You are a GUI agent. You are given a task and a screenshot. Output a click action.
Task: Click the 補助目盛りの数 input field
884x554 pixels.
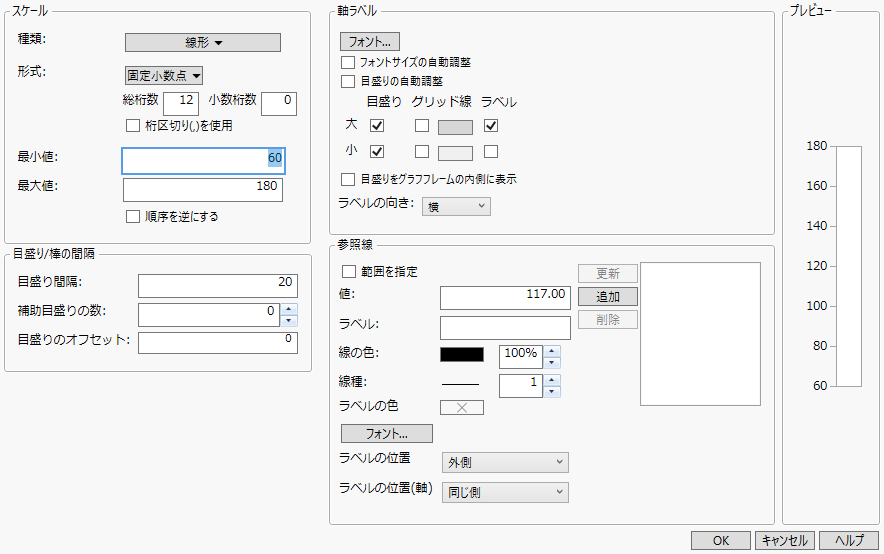pos(209,314)
